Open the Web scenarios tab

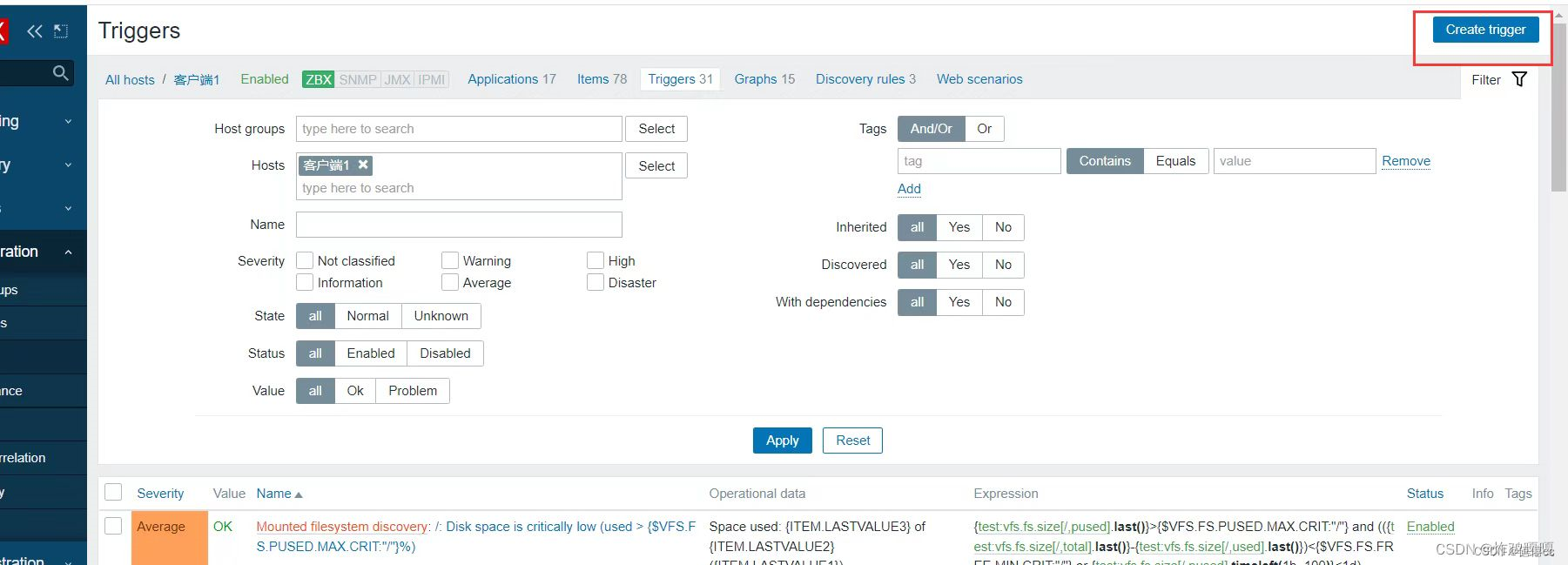[979, 79]
